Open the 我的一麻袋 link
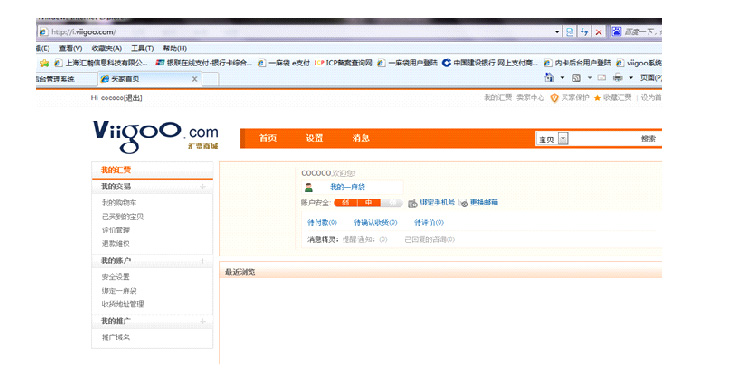Screen dimensions: 736x378 pyautogui.click(x=347, y=187)
